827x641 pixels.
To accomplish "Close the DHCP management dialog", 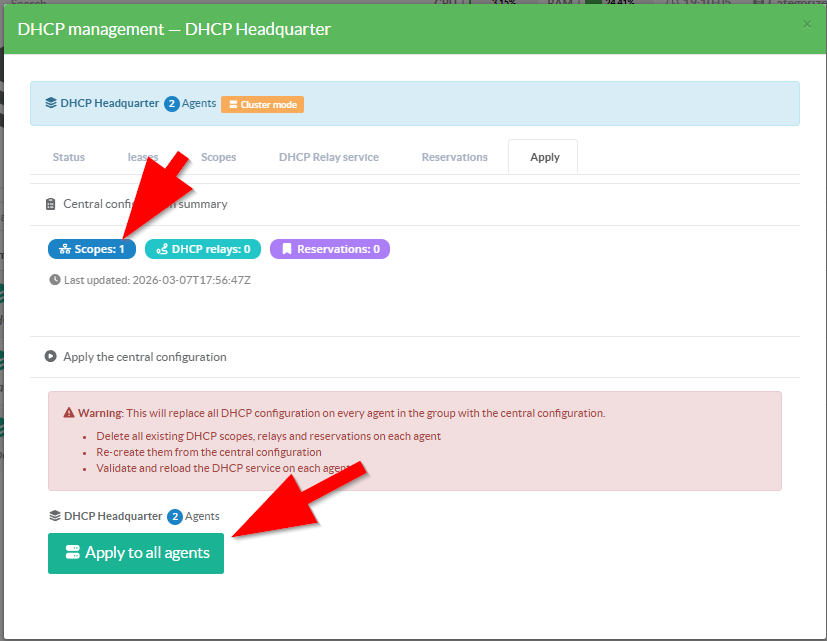I will 807,24.
